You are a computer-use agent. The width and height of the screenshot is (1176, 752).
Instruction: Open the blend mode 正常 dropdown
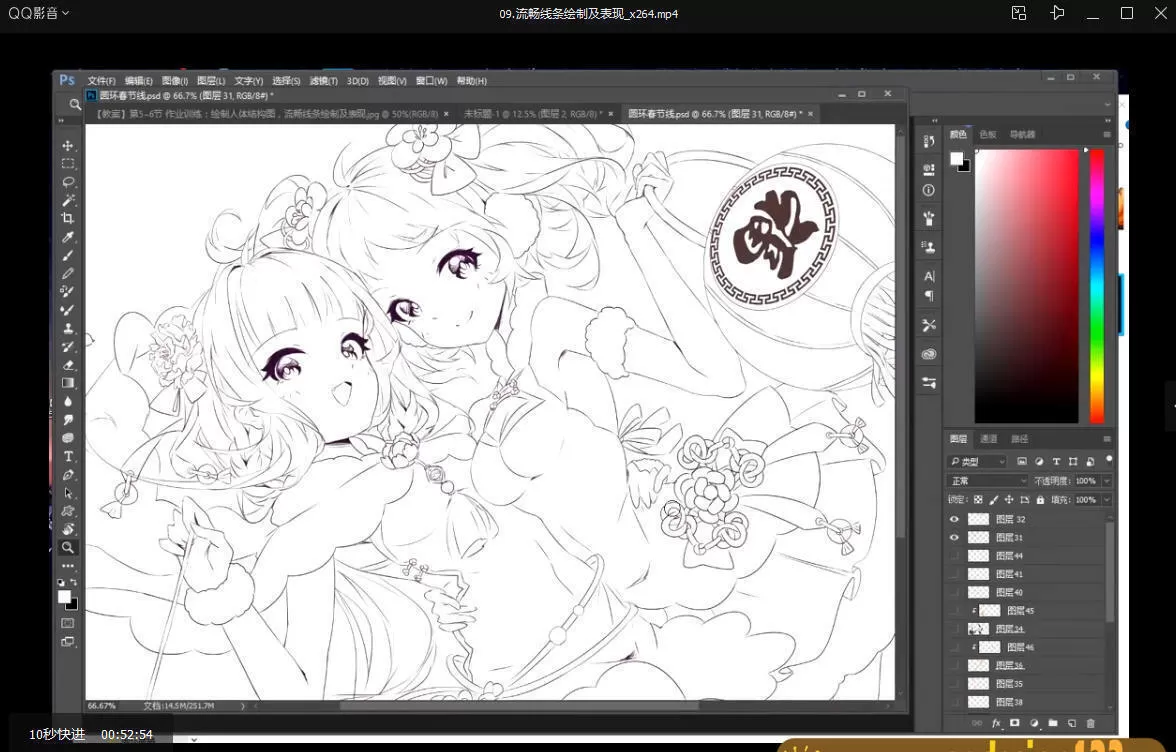click(987, 481)
